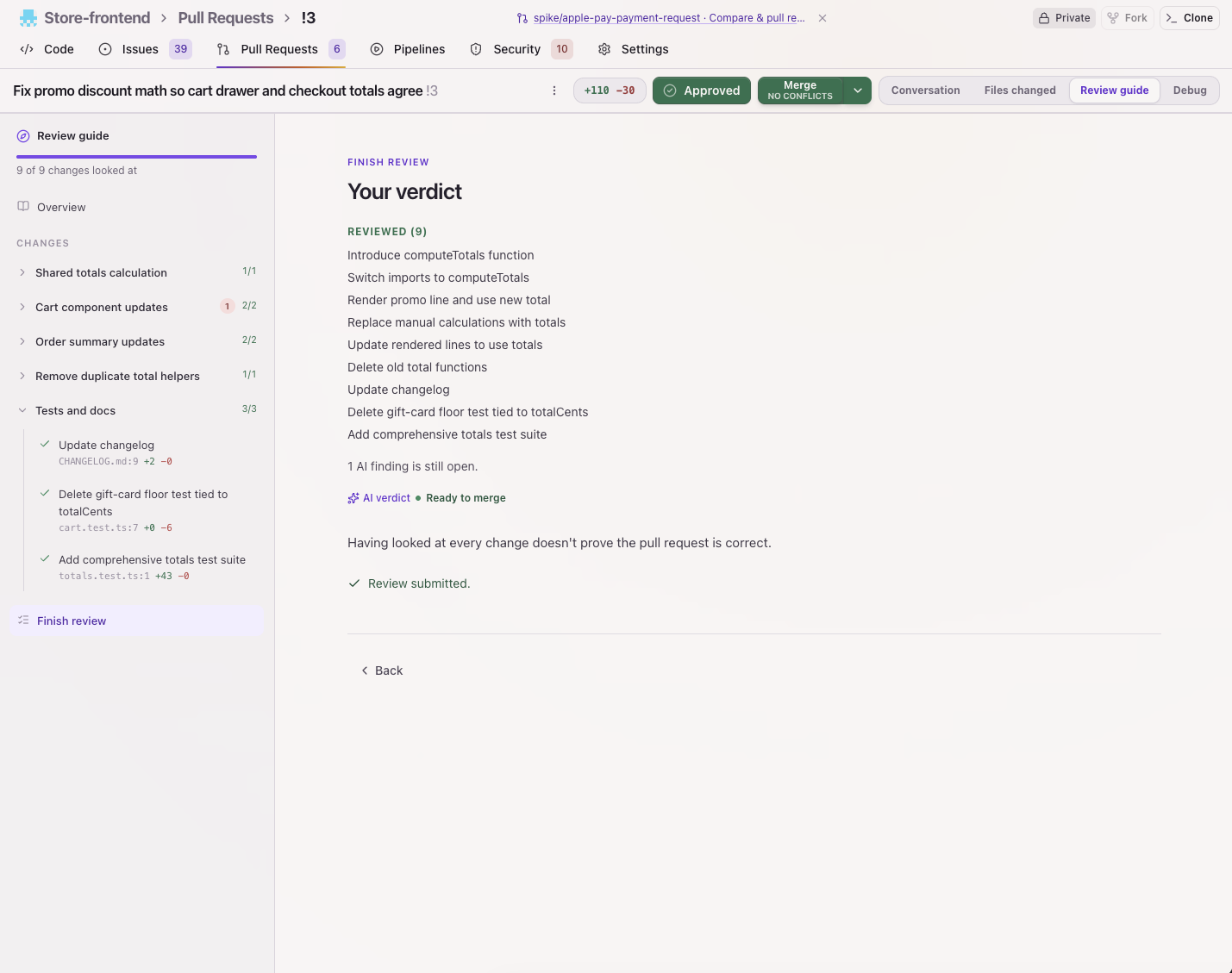Click the +110 −30 diff stats badge
The height and width of the screenshot is (973, 1232).
tap(610, 90)
